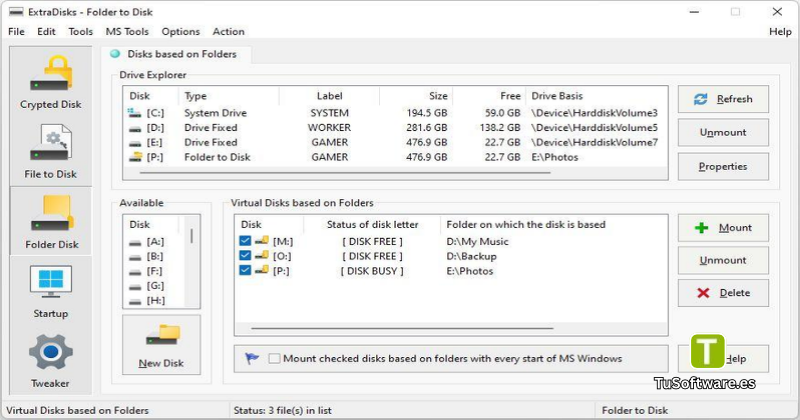Click the C: system drive icon
This screenshot has width=800, height=420.
pos(135,113)
